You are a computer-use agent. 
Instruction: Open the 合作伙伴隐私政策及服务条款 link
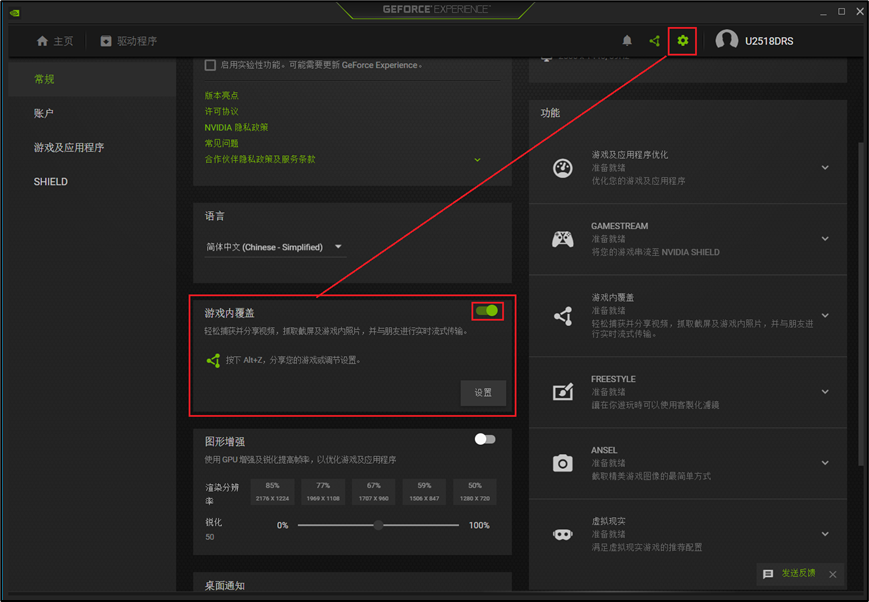pyautogui.click(x=260, y=160)
